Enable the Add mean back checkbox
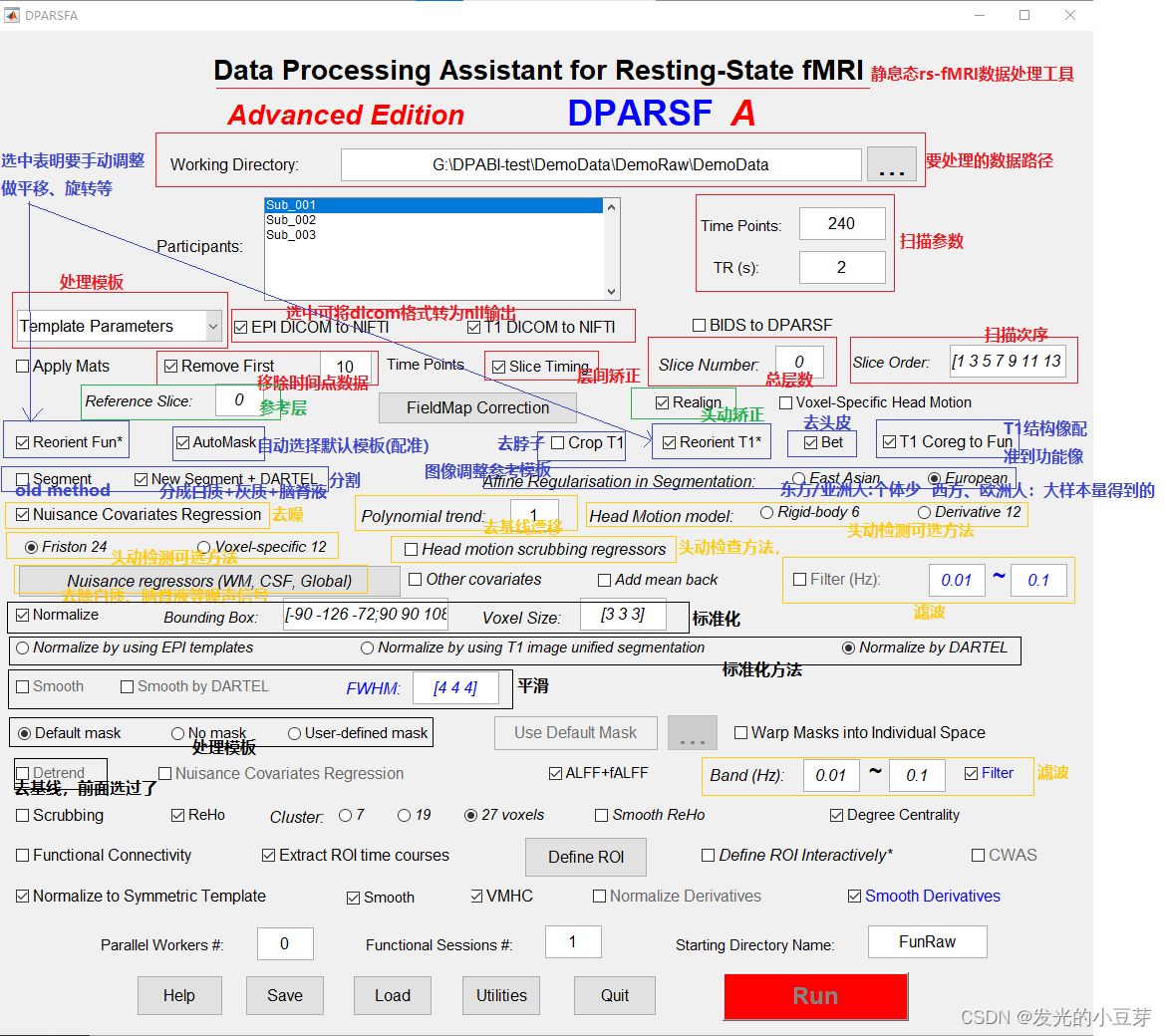The height and width of the screenshot is (1036, 1167). pyautogui.click(x=604, y=580)
